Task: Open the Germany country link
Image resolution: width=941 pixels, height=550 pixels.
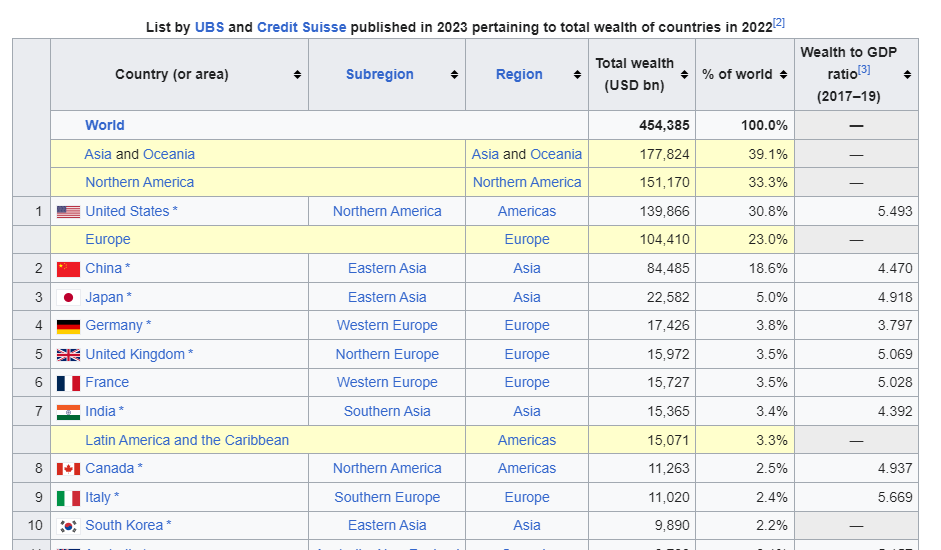Action: coord(114,325)
